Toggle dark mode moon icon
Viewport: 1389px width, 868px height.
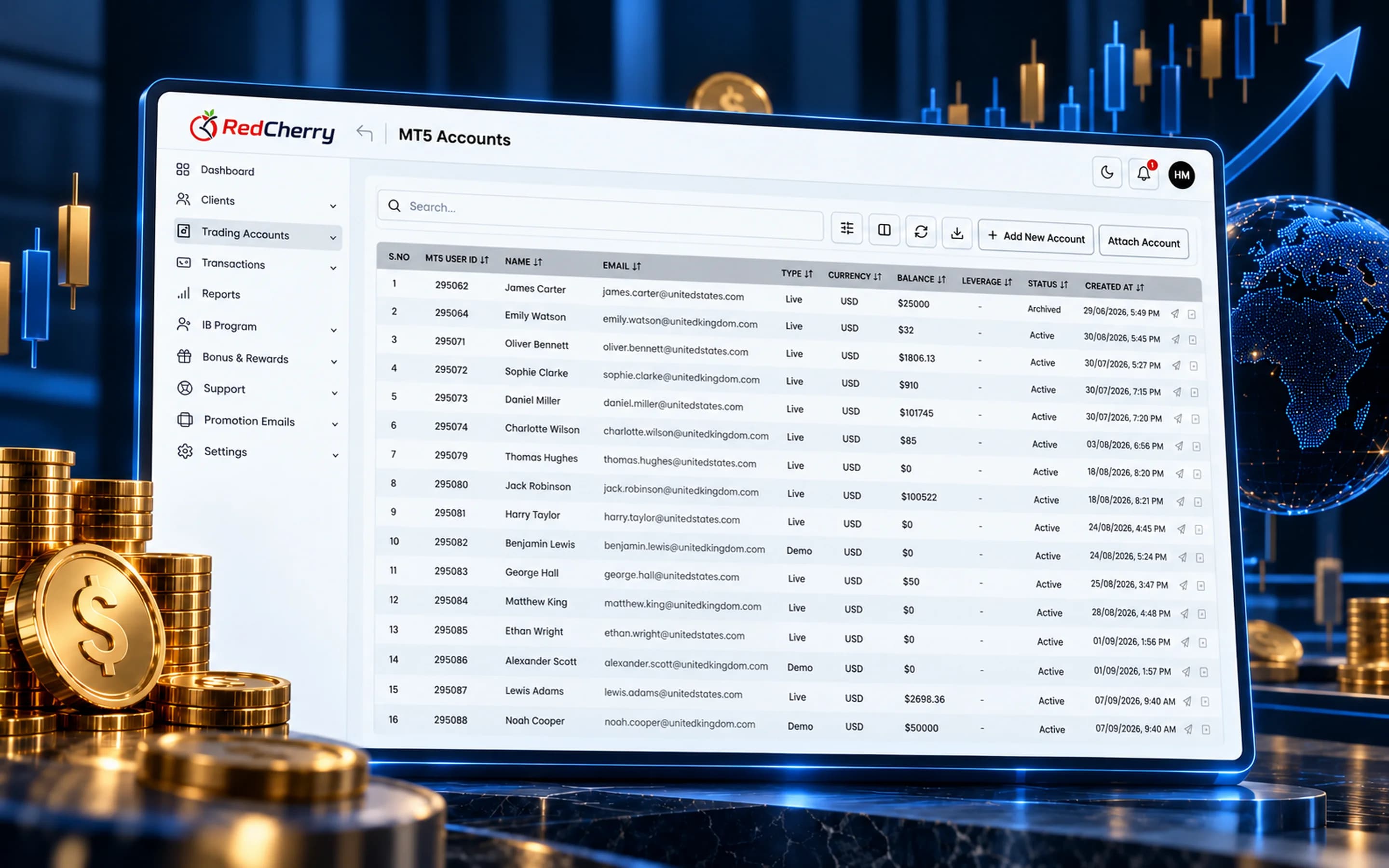tap(1106, 172)
